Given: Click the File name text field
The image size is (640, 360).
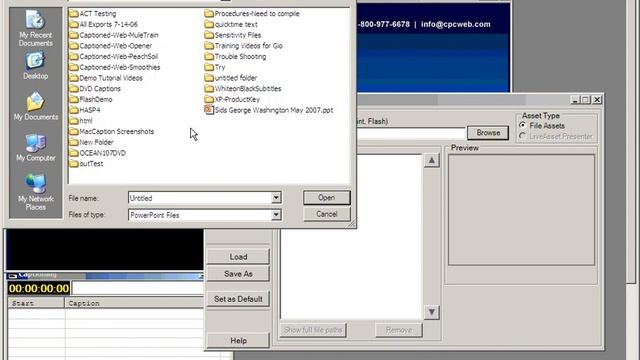Looking at the screenshot, I should [200, 198].
